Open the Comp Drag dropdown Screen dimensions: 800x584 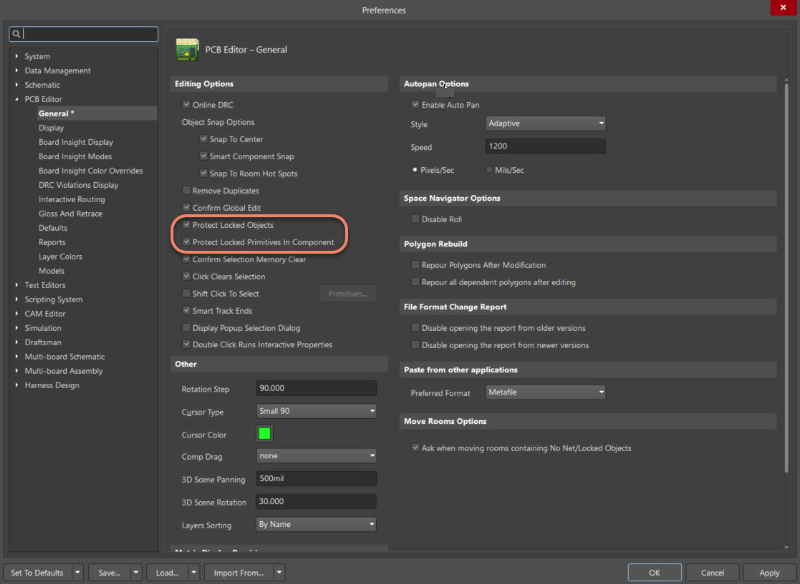tap(316, 455)
